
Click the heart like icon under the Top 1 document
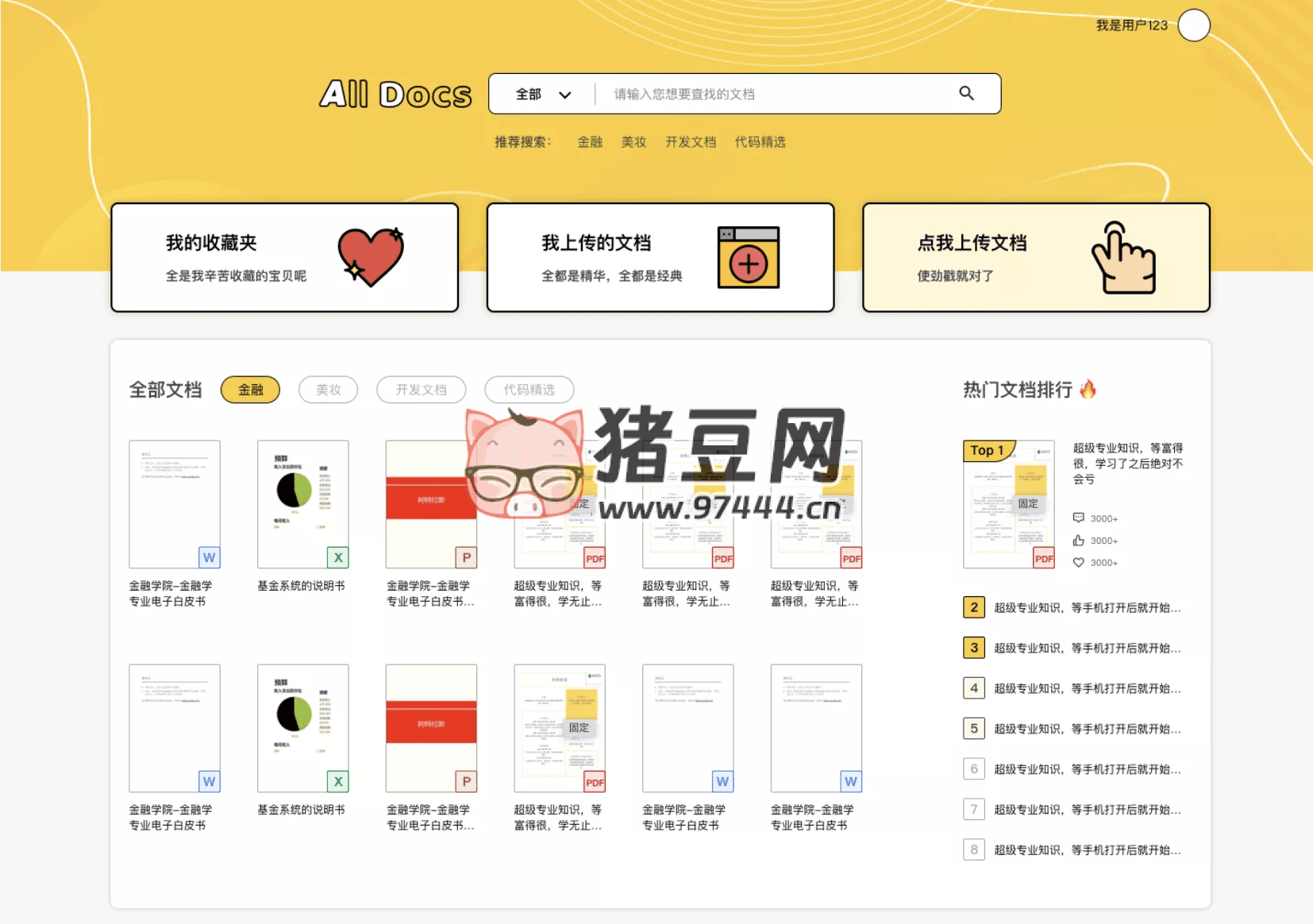pos(1078,562)
